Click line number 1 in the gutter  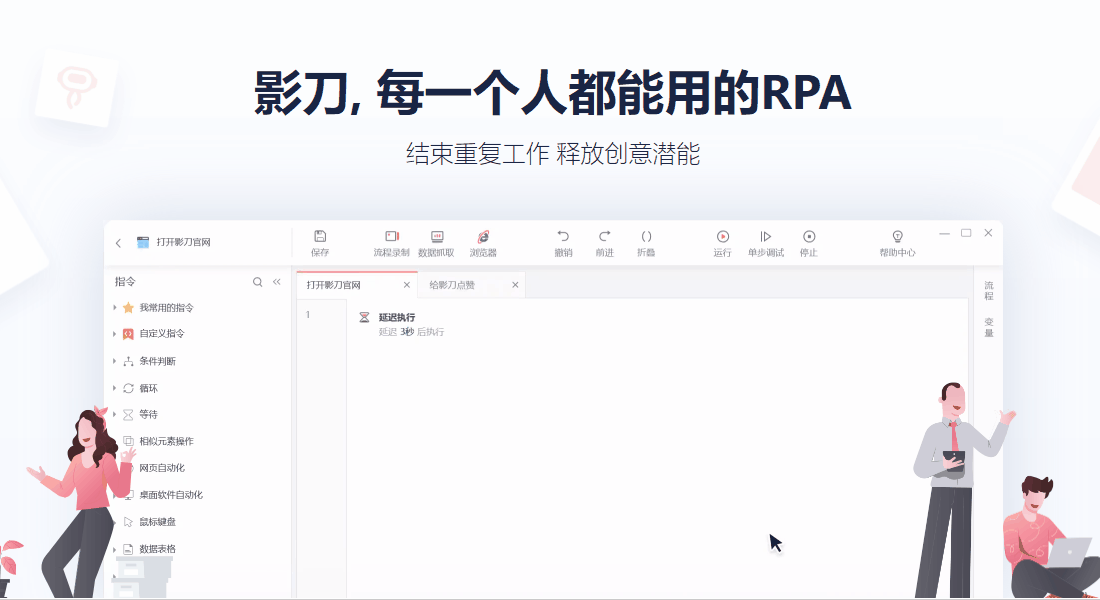coord(308,315)
